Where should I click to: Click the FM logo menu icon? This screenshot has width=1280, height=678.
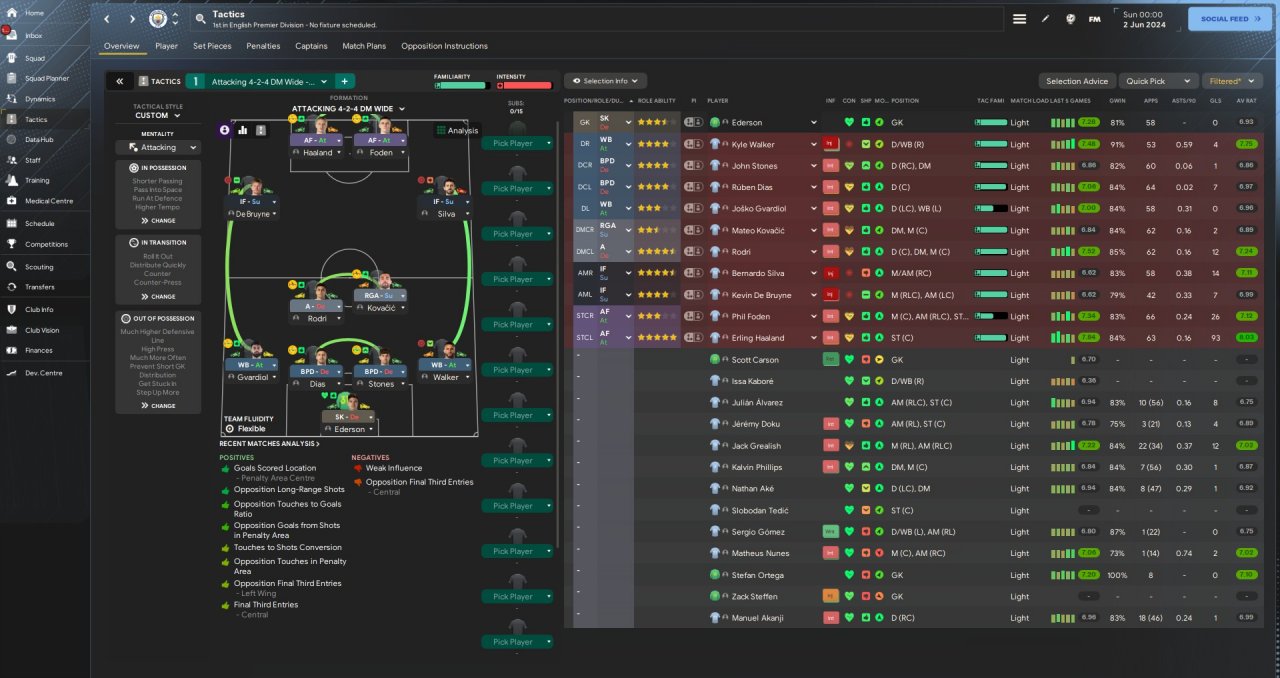point(1094,19)
